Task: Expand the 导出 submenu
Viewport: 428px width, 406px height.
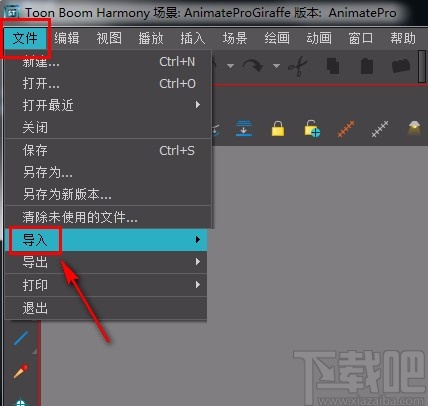Action: click(107, 262)
